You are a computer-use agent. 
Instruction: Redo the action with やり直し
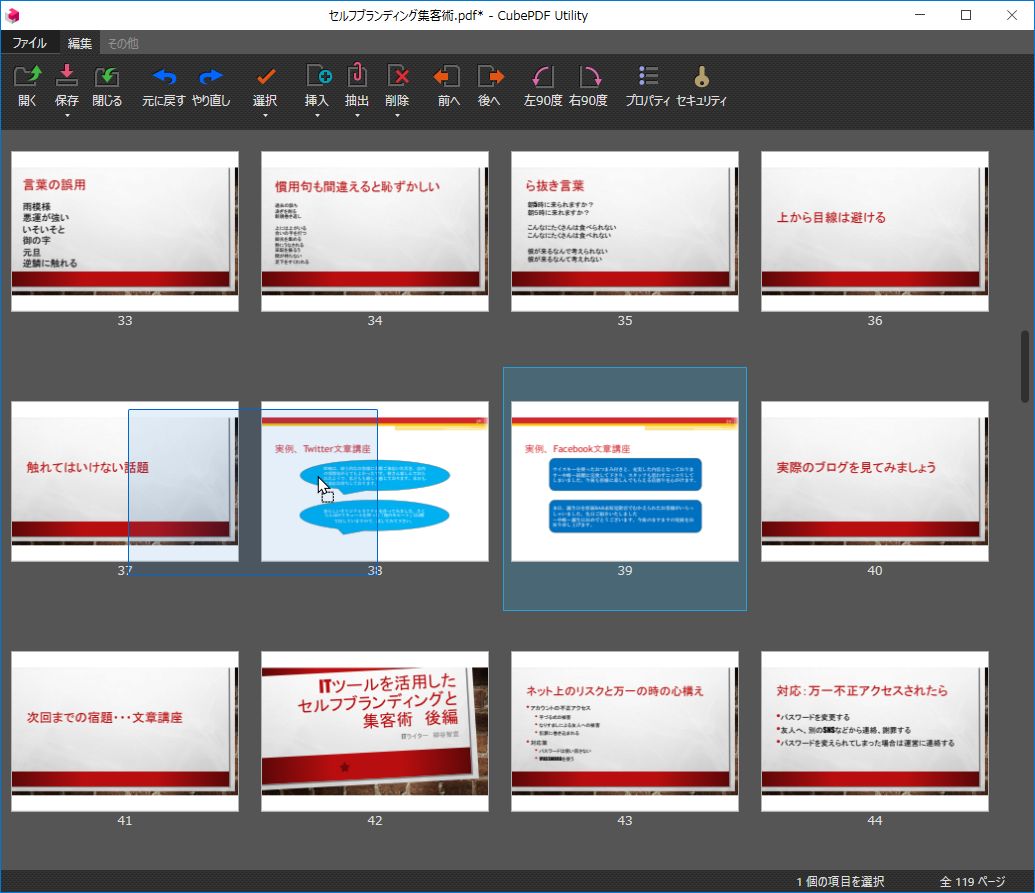(x=210, y=85)
